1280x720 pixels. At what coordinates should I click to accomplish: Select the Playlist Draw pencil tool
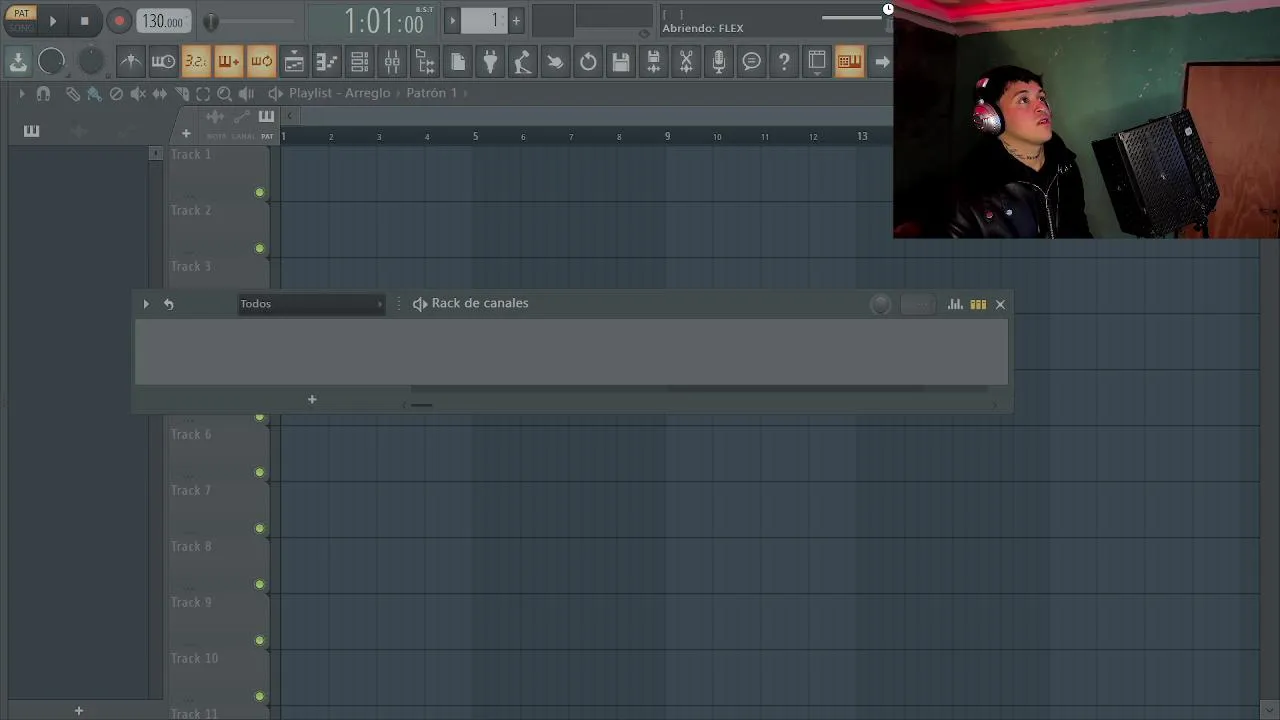tap(73, 93)
